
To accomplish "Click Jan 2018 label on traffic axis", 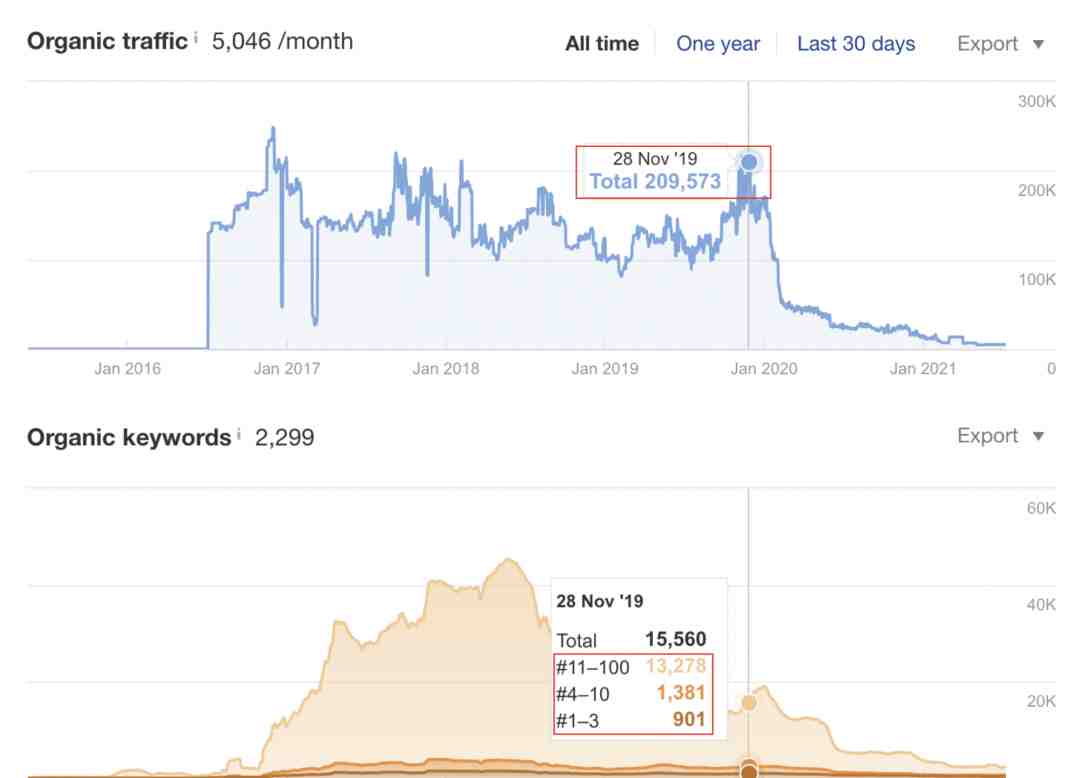I will click(446, 369).
